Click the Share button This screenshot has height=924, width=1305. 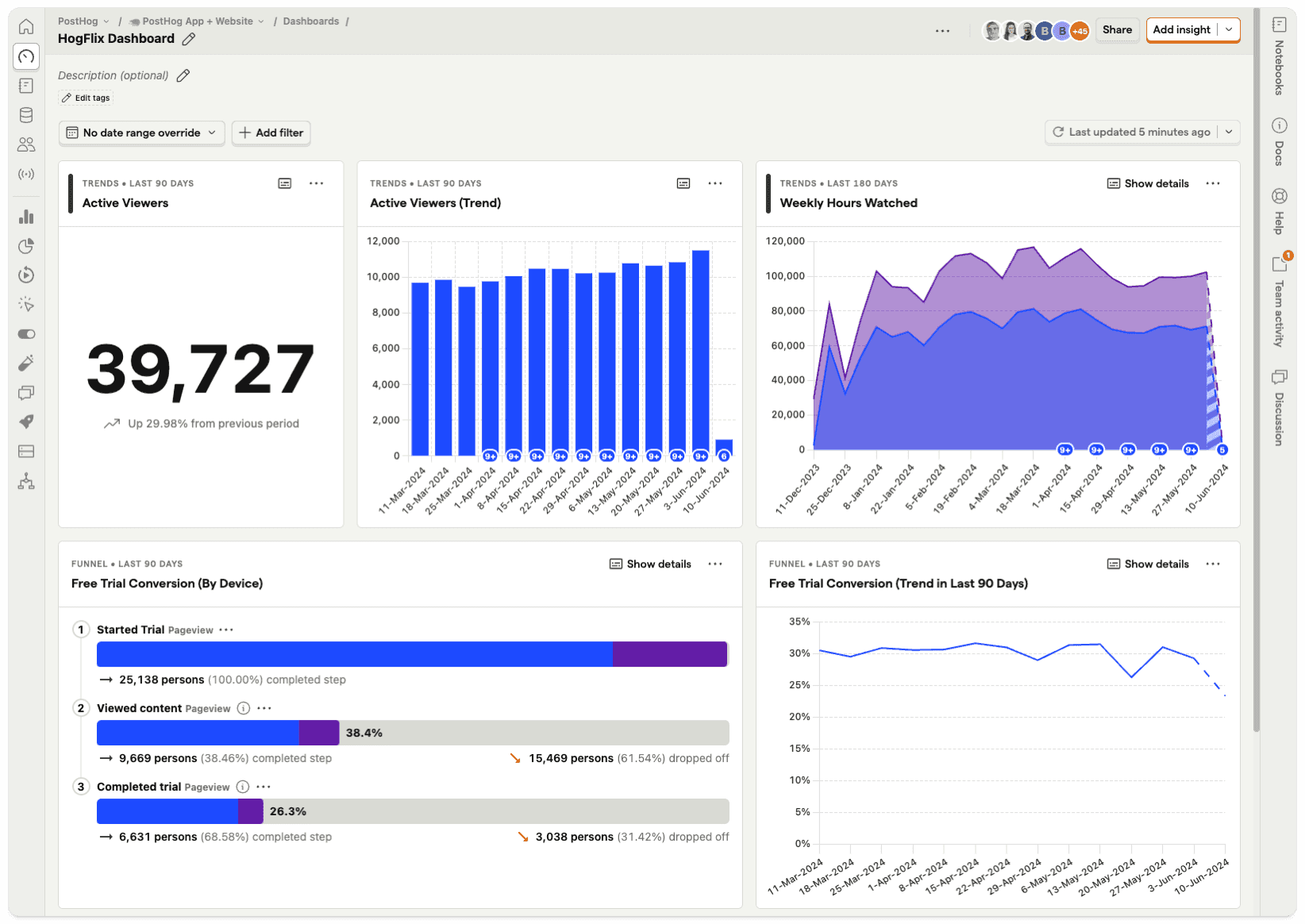click(x=1117, y=29)
